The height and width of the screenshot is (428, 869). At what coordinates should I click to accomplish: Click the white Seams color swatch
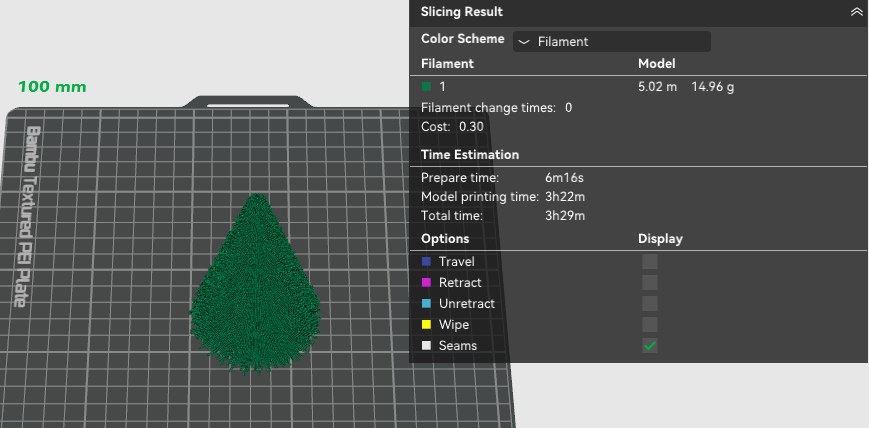(x=426, y=346)
